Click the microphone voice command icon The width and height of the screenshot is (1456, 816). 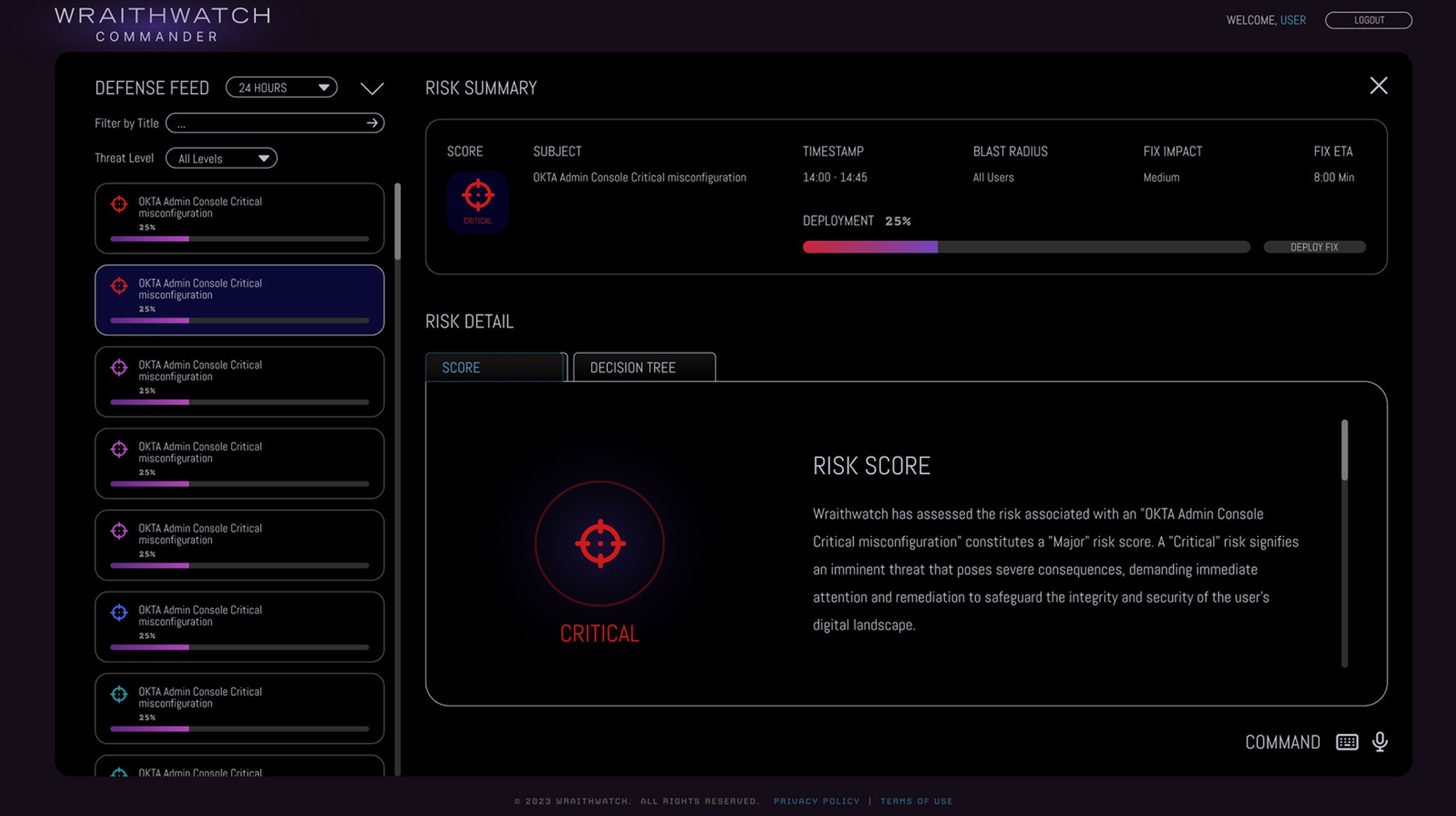pyautogui.click(x=1379, y=742)
